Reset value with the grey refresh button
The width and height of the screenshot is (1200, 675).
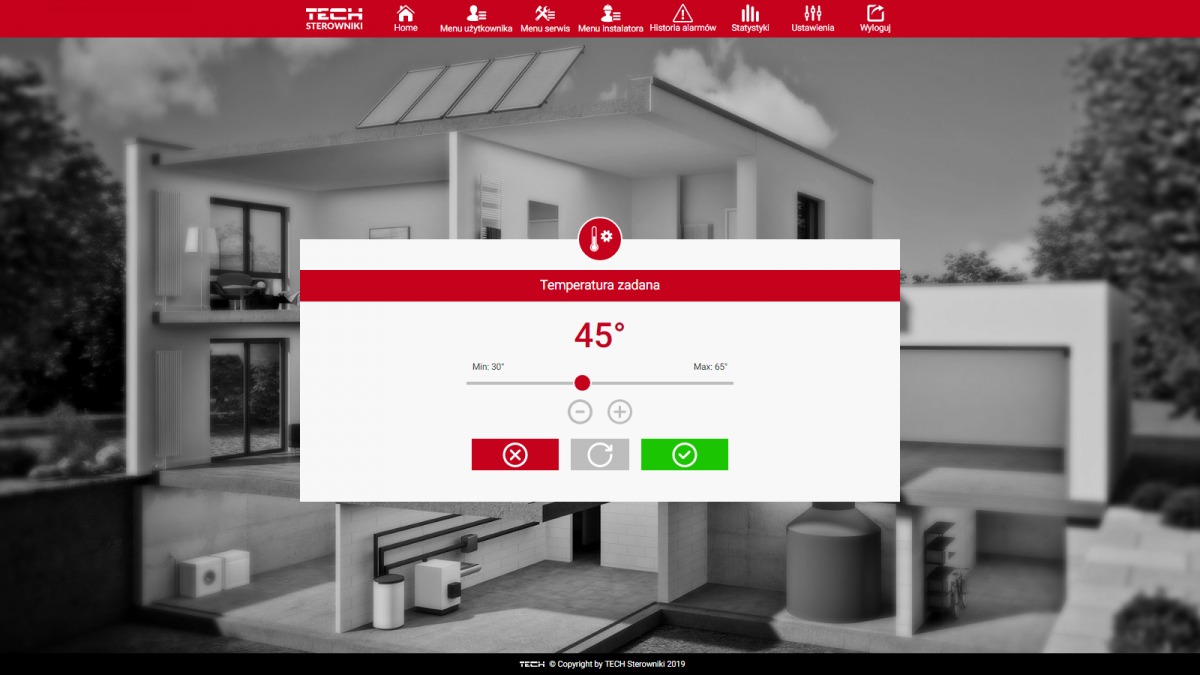pos(600,455)
